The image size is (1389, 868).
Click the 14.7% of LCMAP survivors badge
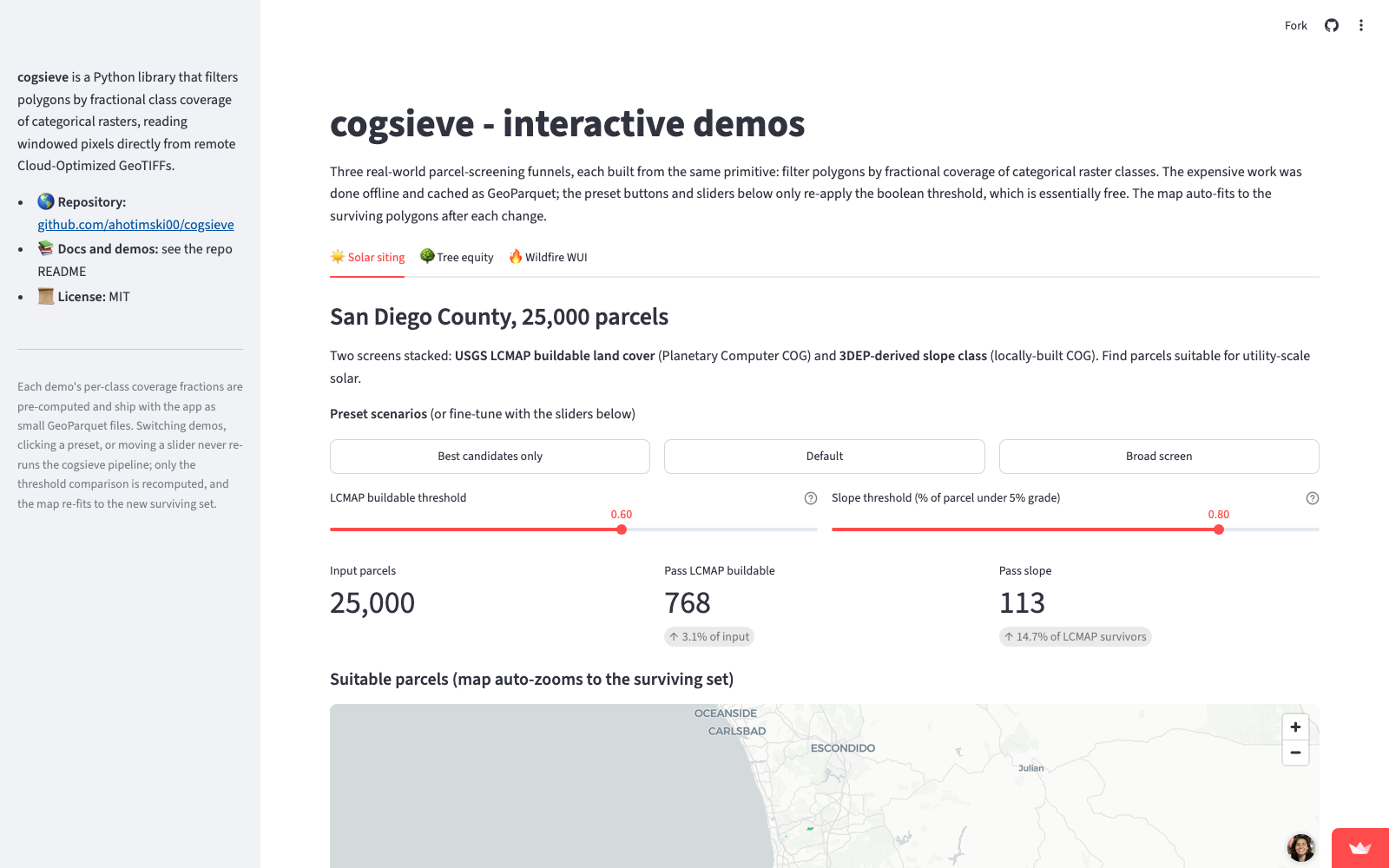tap(1075, 637)
